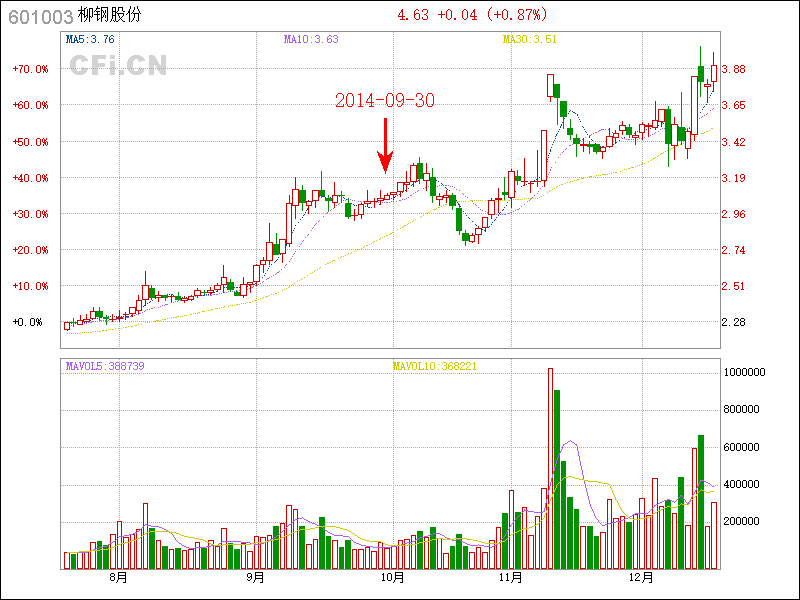Click the price change text 4.63 +0.04 (+0.87%)

(472, 15)
